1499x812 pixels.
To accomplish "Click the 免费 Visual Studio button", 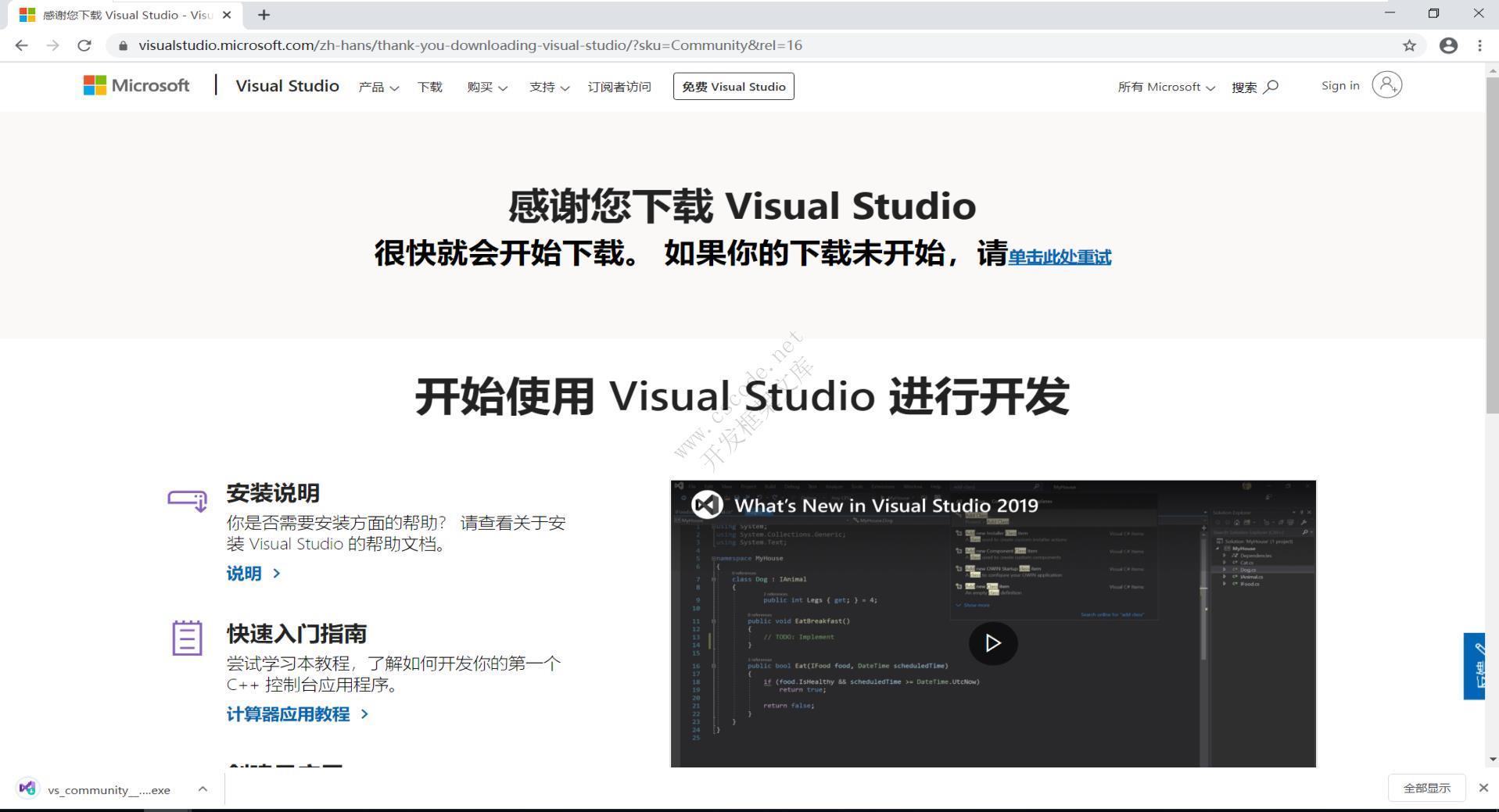I will [733, 86].
